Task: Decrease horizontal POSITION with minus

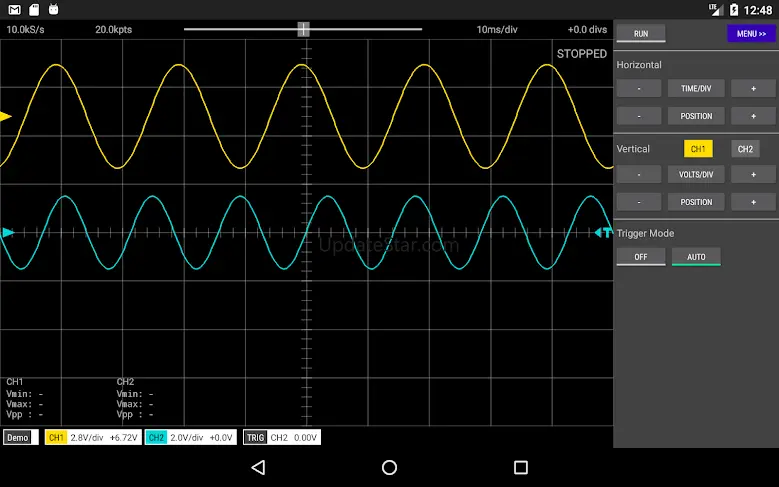Action: (639, 116)
